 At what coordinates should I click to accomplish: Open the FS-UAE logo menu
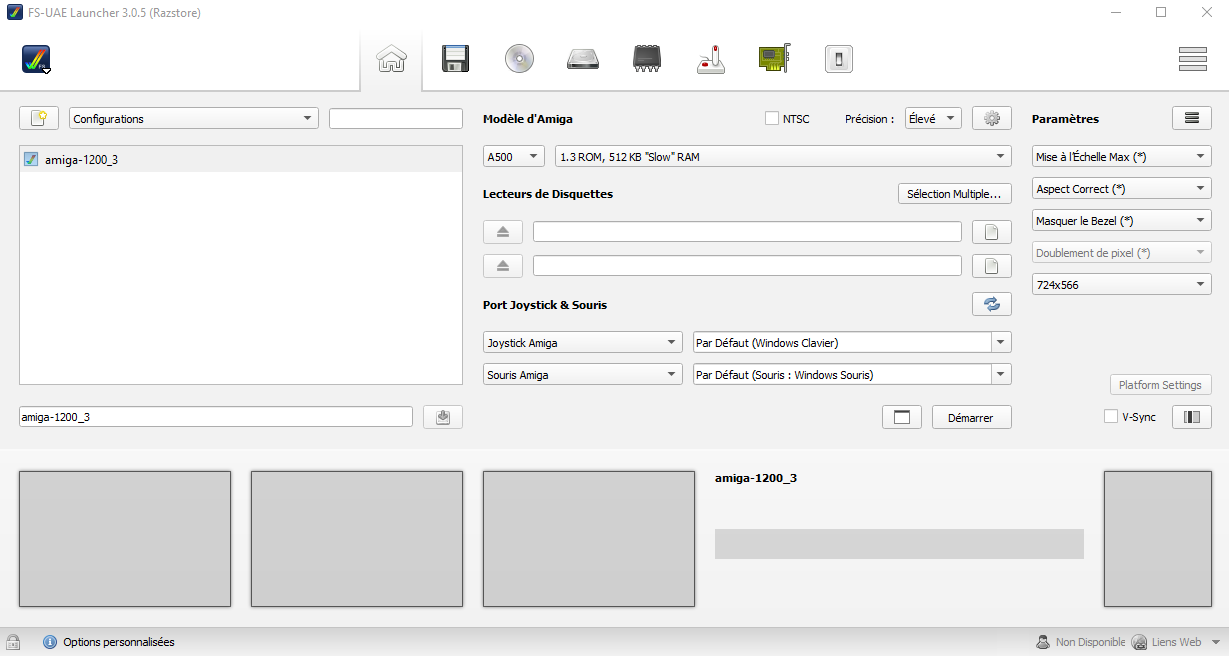tap(37, 60)
